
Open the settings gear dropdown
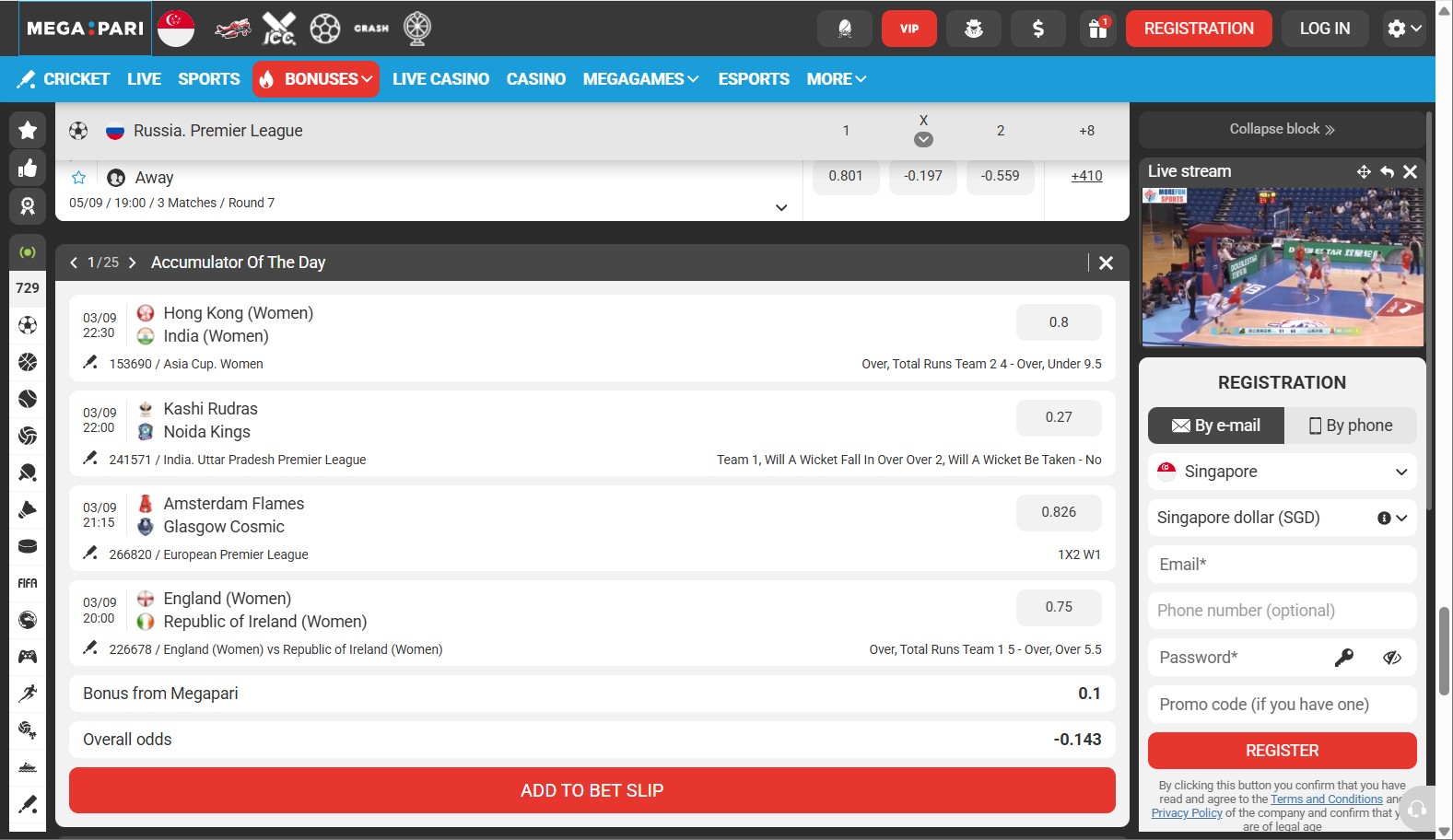(1405, 29)
